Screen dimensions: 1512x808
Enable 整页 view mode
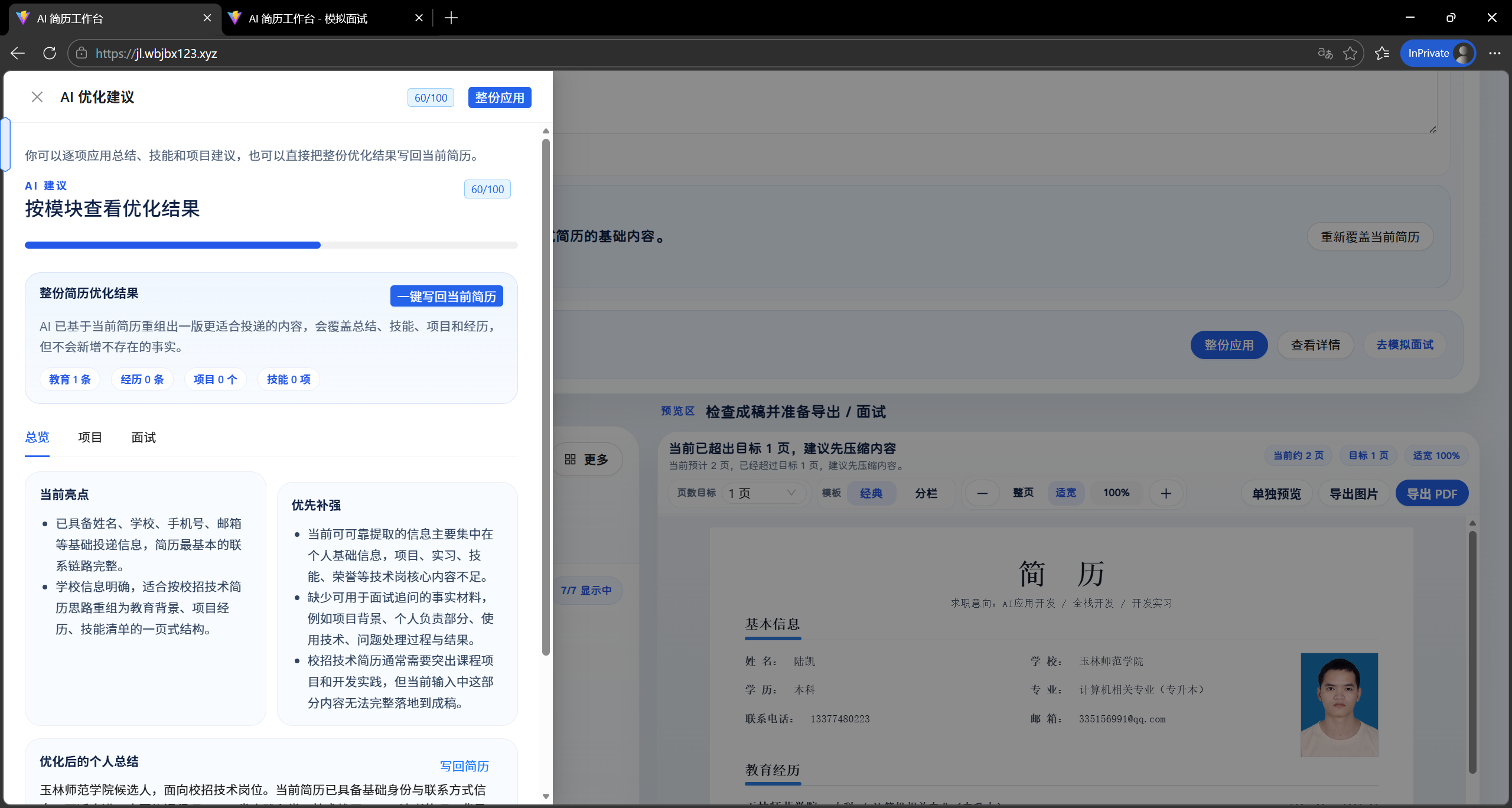tap(1022, 493)
